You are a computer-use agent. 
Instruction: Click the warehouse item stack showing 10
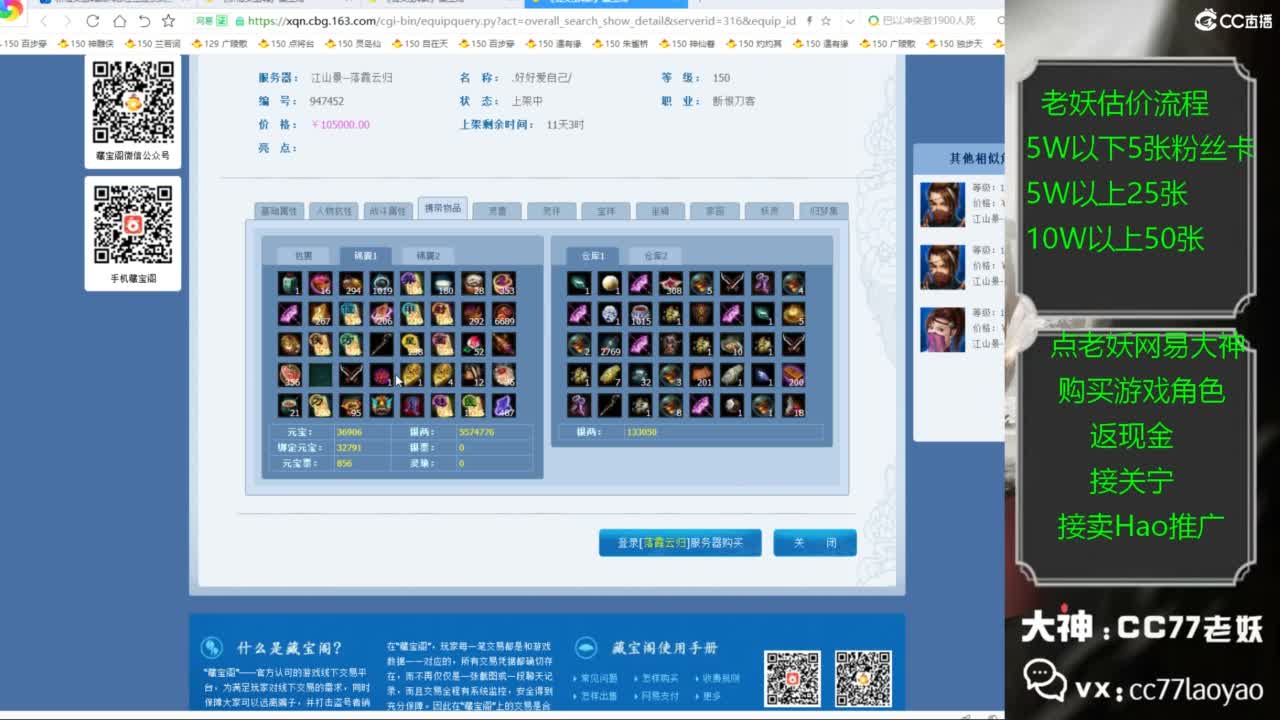(732, 345)
